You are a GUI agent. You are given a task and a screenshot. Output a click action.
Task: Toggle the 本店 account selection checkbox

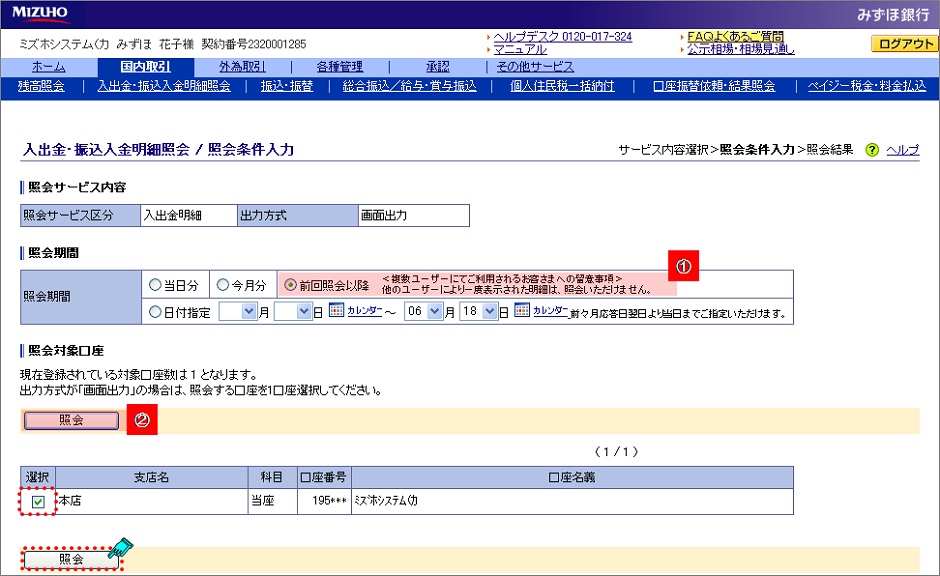(38, 502)
